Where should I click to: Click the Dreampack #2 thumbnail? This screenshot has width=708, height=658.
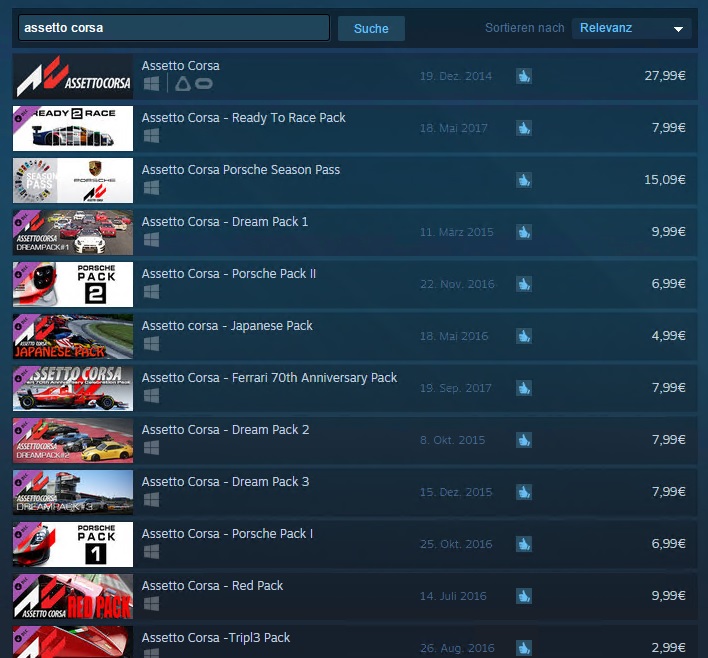pos(73,440)
